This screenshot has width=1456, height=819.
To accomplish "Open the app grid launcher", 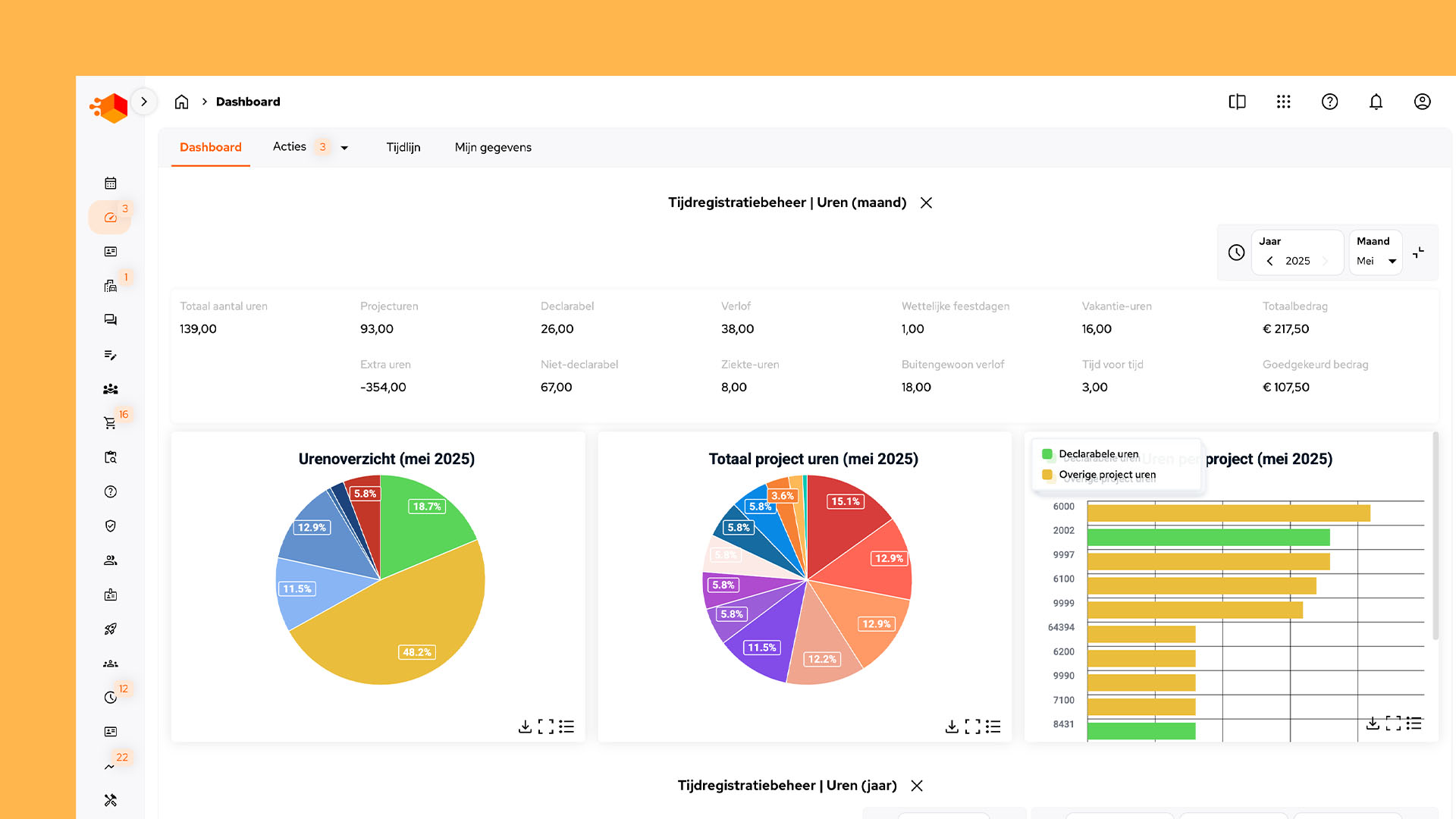I will tap(1283, 101).
